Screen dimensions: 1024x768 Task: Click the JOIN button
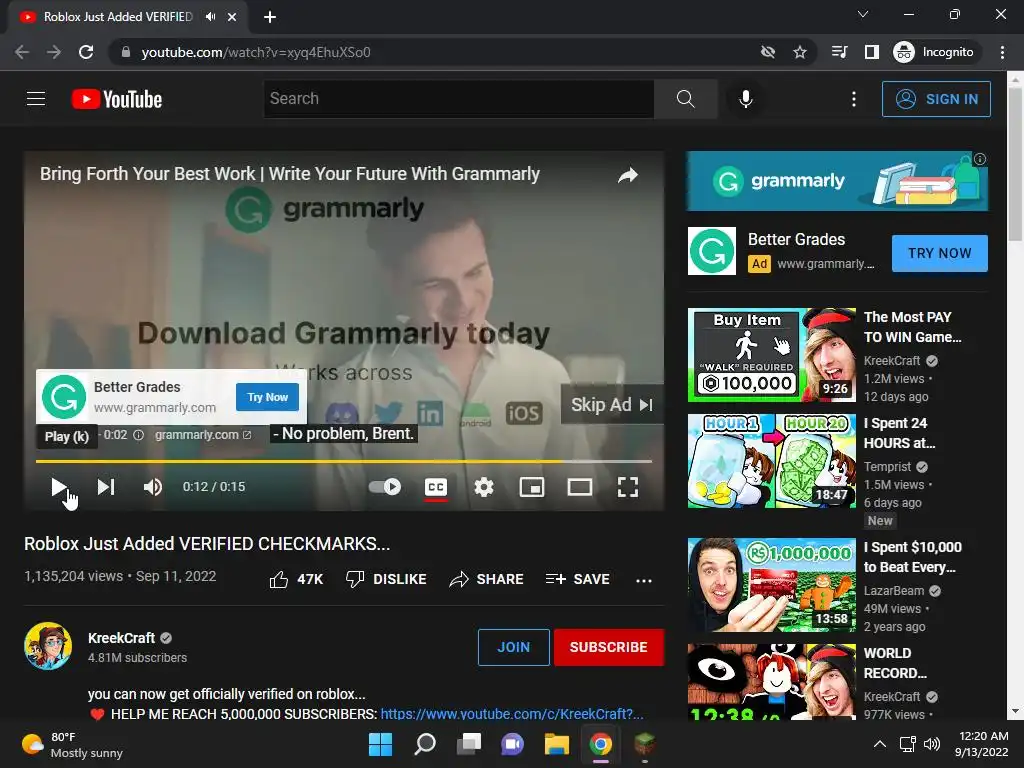click(x=513, y=647)
